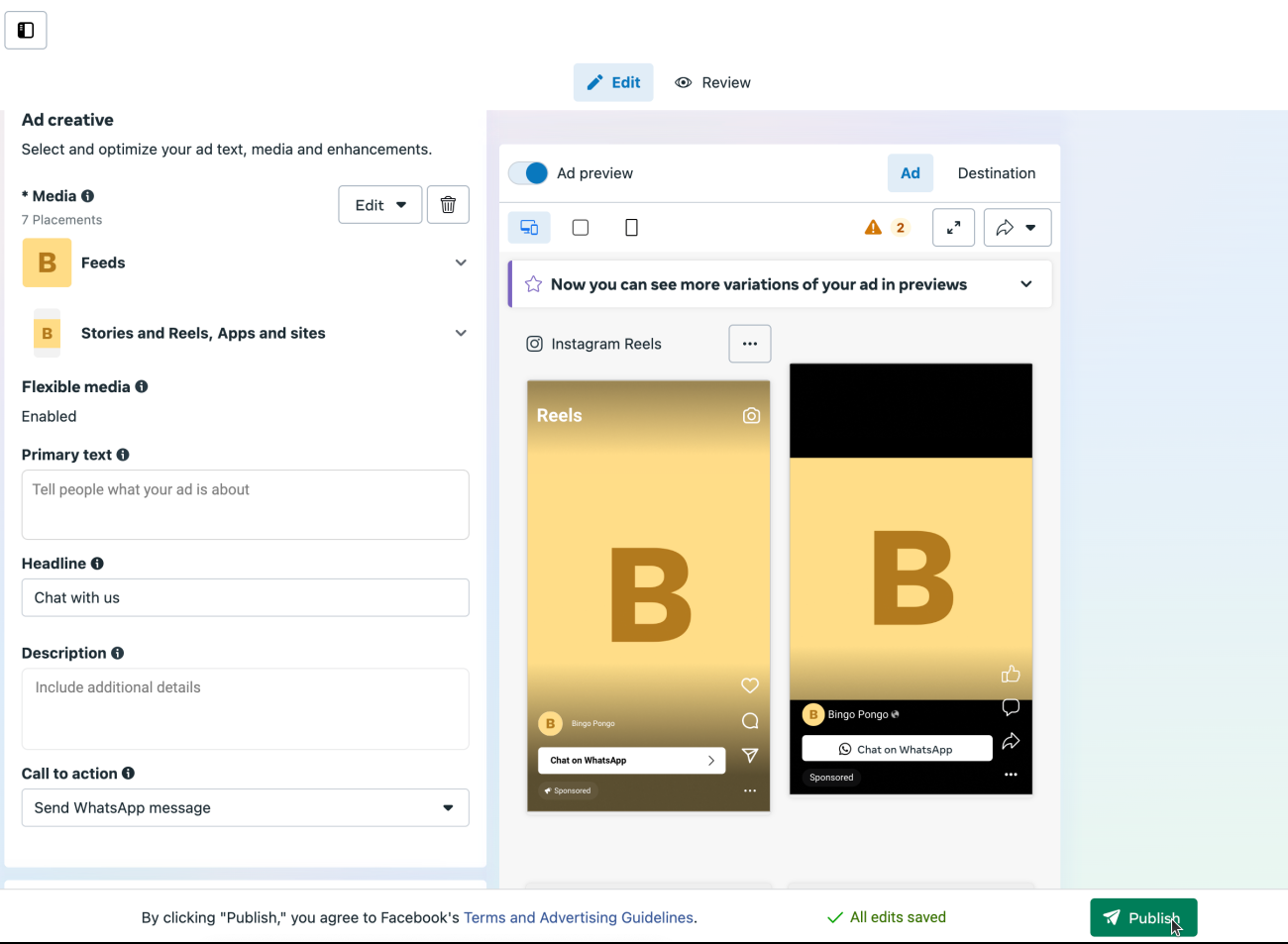Click the share arrow in Facebook preview
Viewport: 1288px width, 944px height.
pyautogui.click(x=1011, y=741)
